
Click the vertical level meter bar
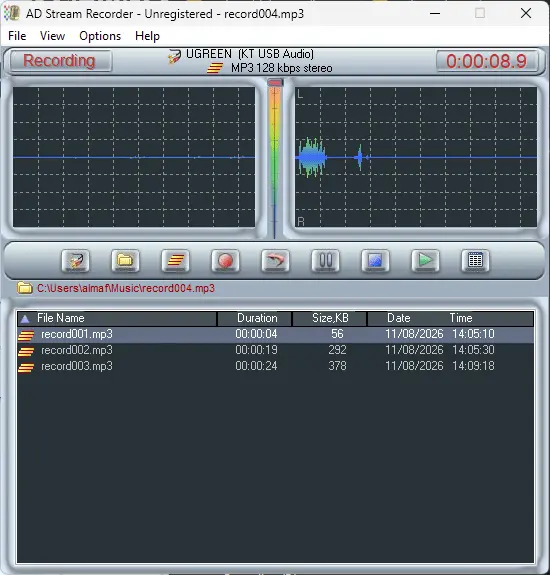click(275, 161)
